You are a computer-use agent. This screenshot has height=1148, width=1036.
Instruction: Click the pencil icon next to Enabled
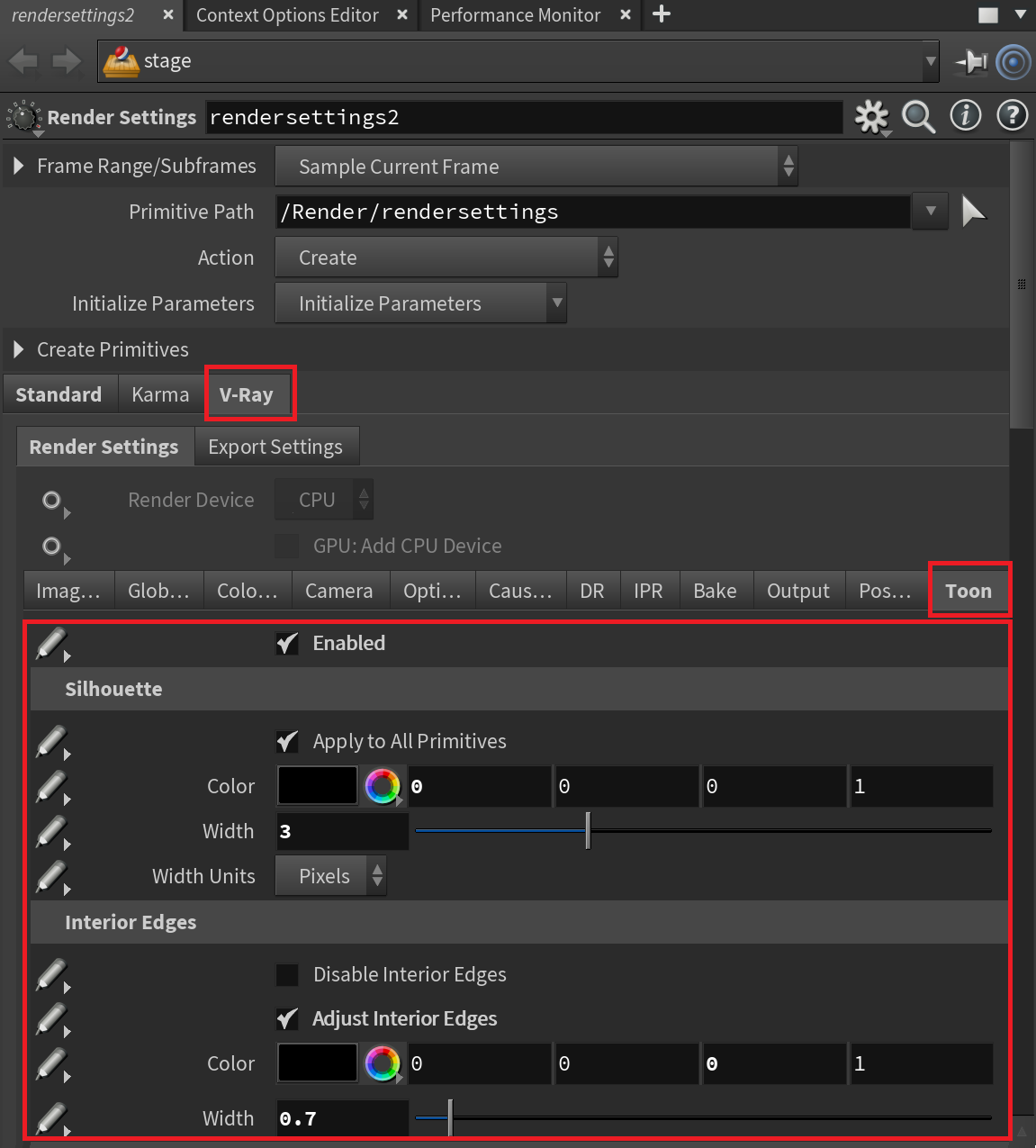(52, 644)
